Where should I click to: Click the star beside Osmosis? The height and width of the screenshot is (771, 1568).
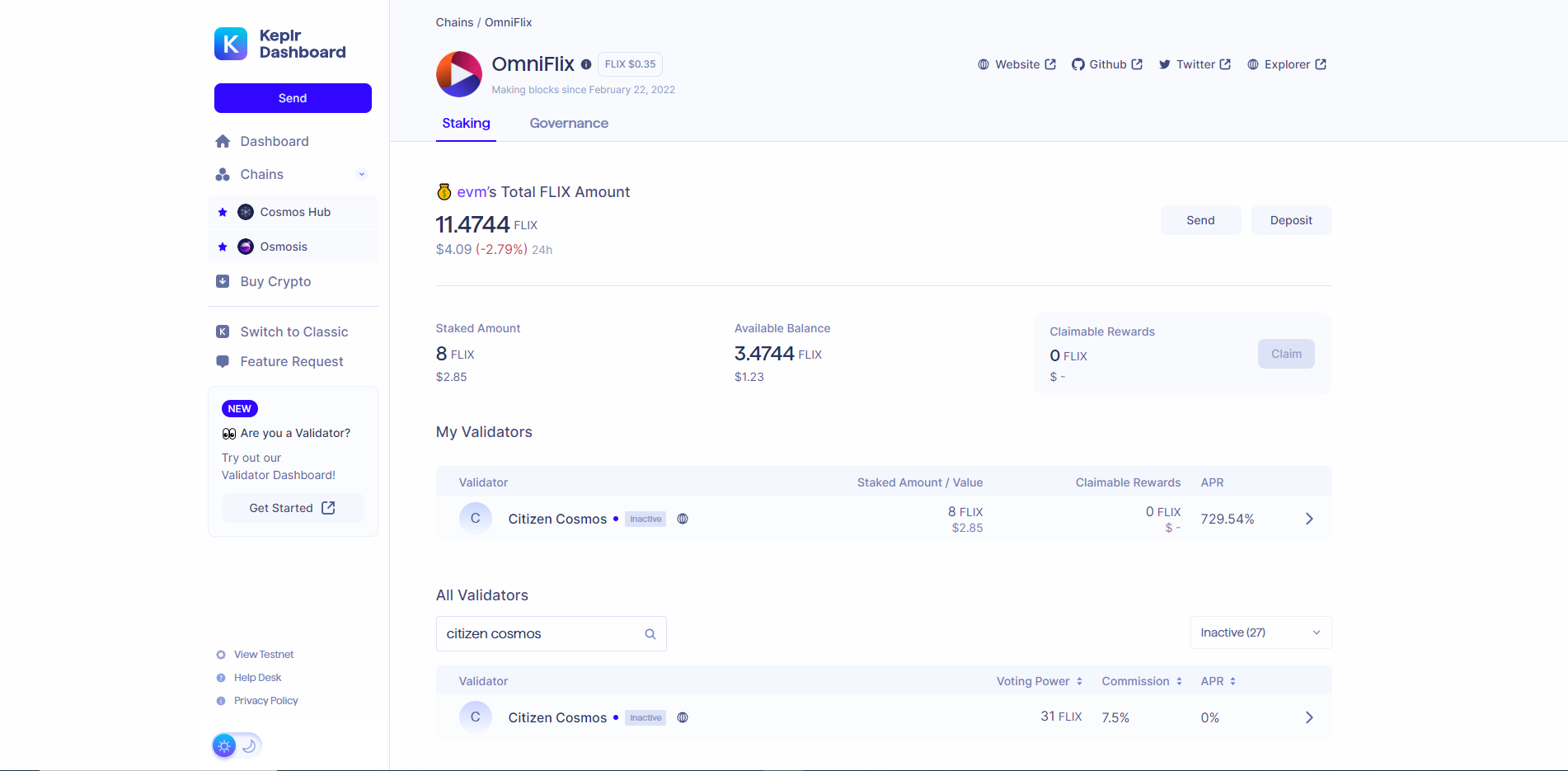point(223,247)
